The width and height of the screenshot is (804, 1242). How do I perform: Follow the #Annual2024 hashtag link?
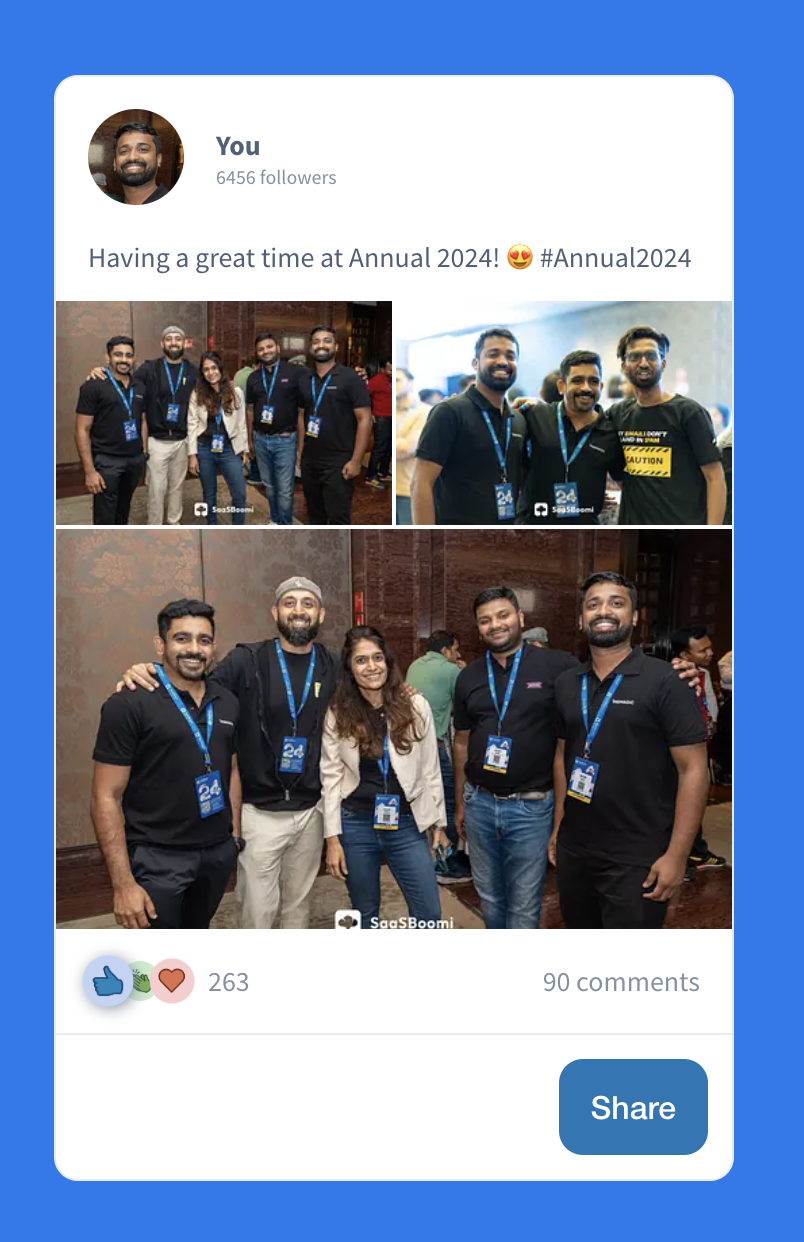pos(615,258)
